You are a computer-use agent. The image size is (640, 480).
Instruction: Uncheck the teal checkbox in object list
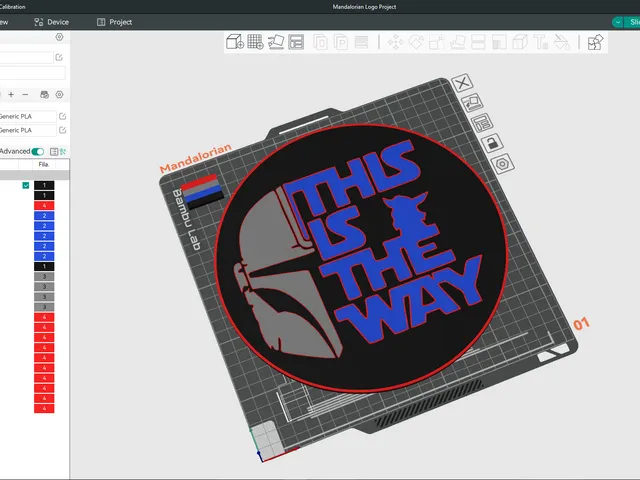pyautogui.click(x=26, y=185)
